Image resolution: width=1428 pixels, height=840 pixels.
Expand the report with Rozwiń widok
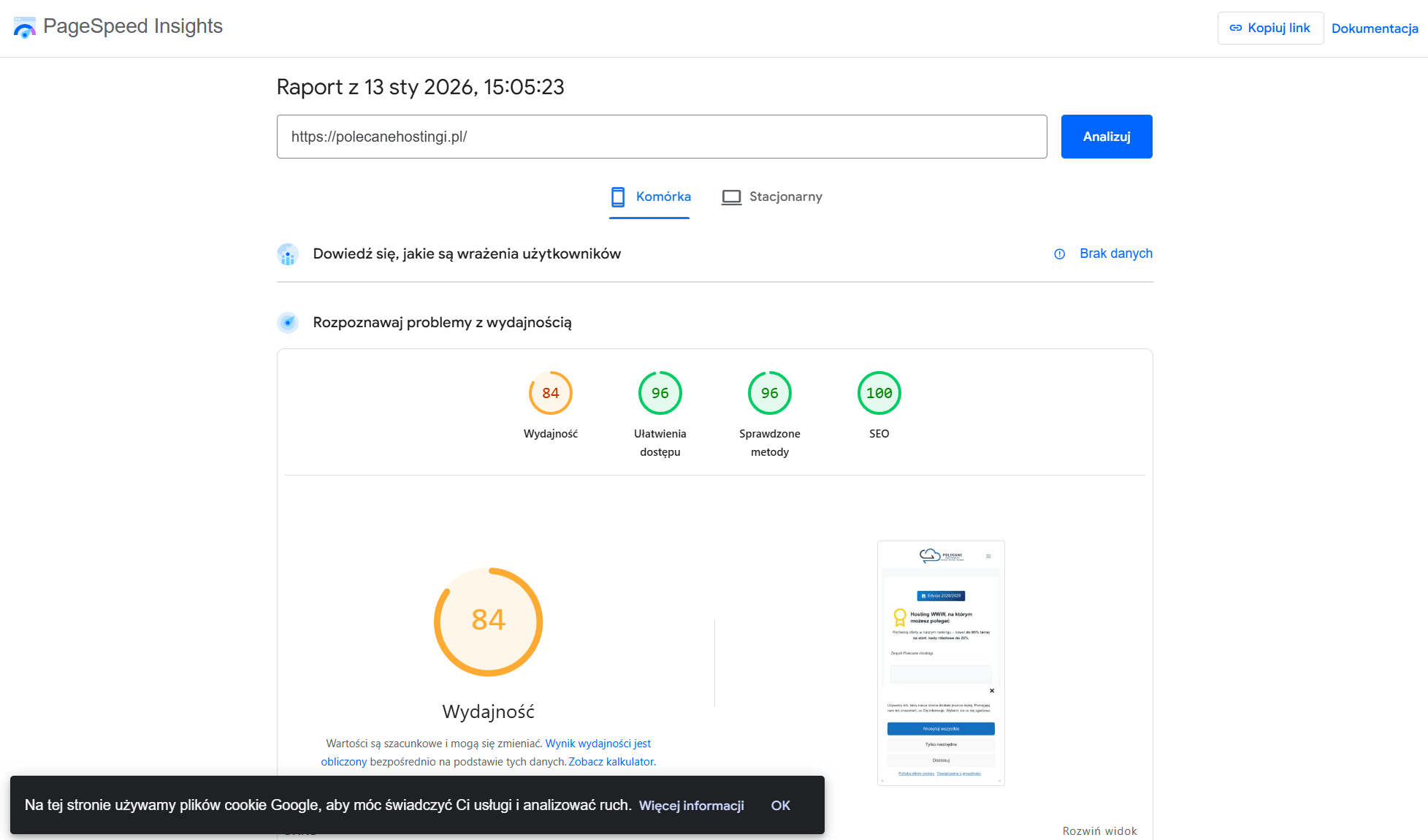click(x=1099, y=831)
